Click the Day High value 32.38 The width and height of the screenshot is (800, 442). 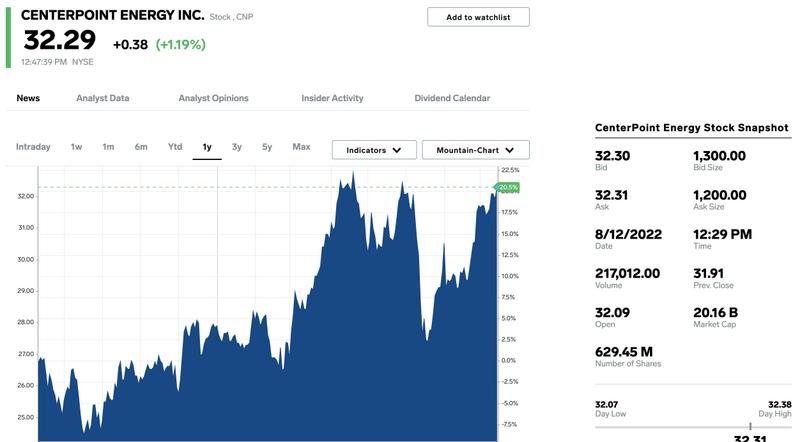click(780, 404)
